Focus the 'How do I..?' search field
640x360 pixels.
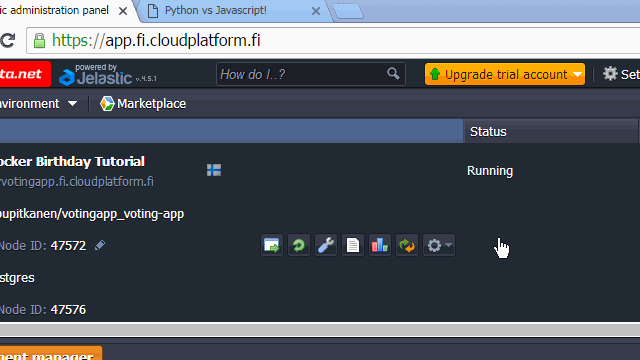pos(311,74)
